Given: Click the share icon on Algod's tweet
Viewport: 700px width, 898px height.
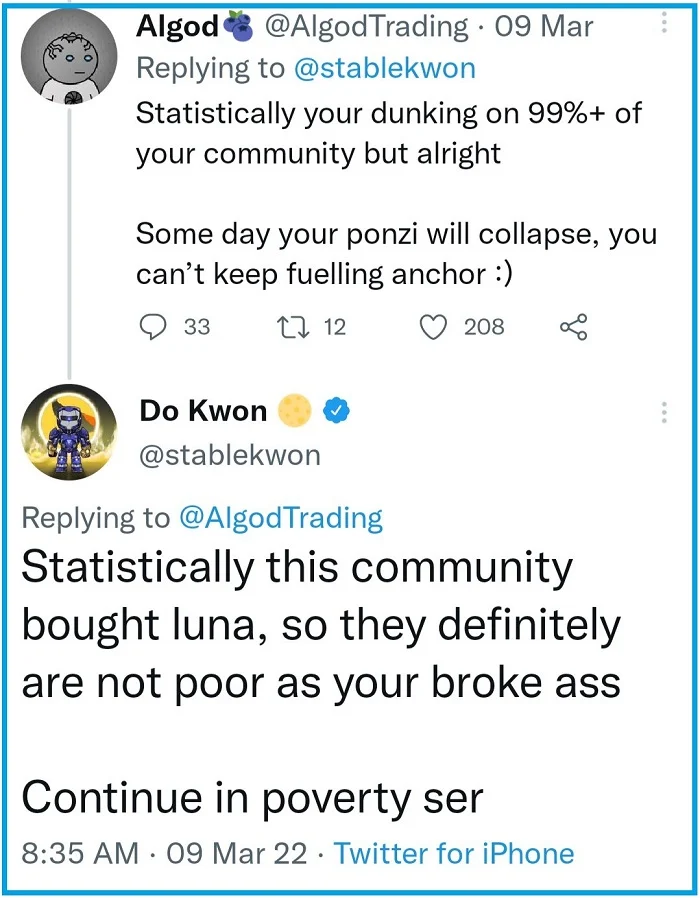Looking at the screenshot, I should [573, 327].
